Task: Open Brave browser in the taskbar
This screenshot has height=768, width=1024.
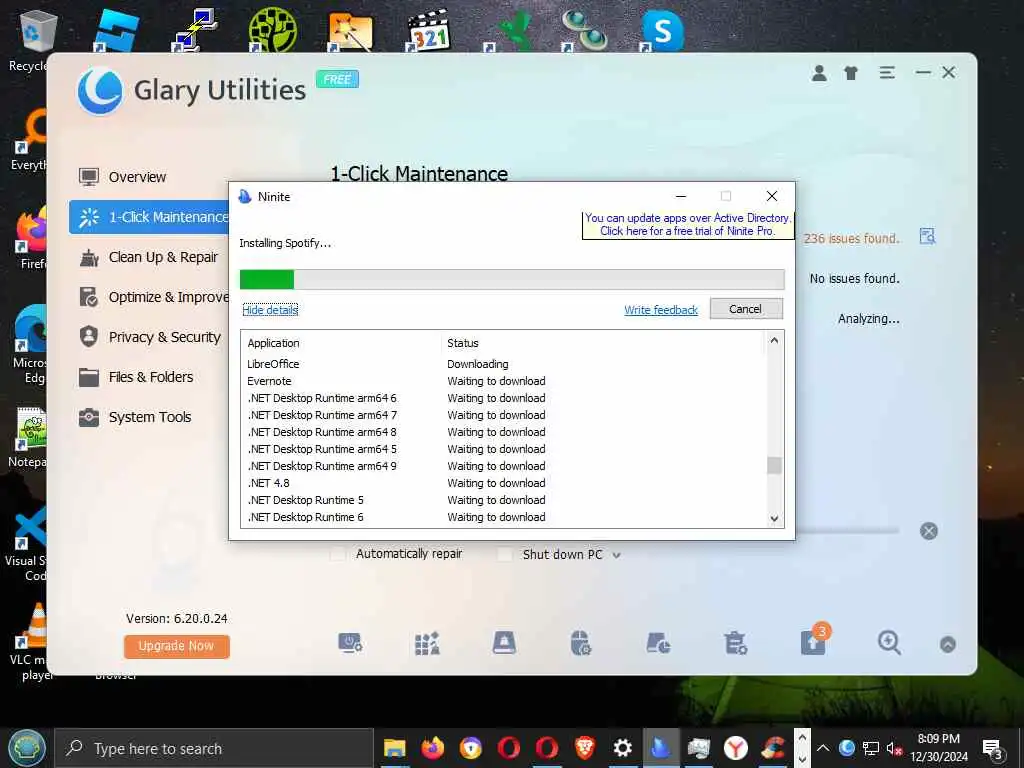Action: coord(584,748)
